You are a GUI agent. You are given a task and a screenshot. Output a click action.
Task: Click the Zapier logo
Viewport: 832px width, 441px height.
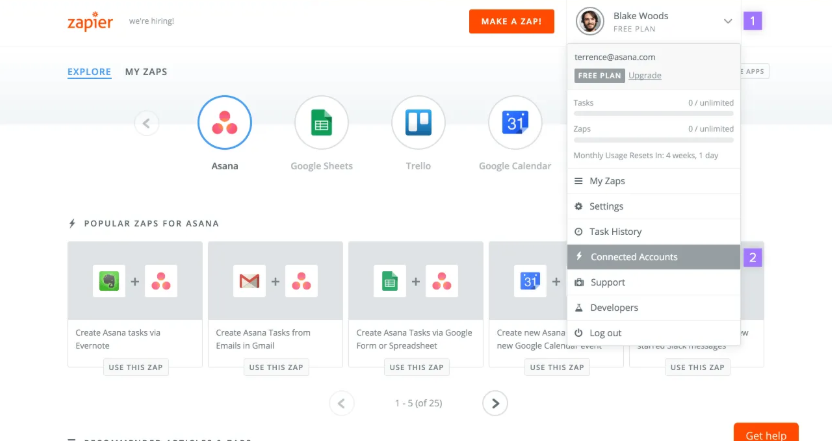point(90,21)
